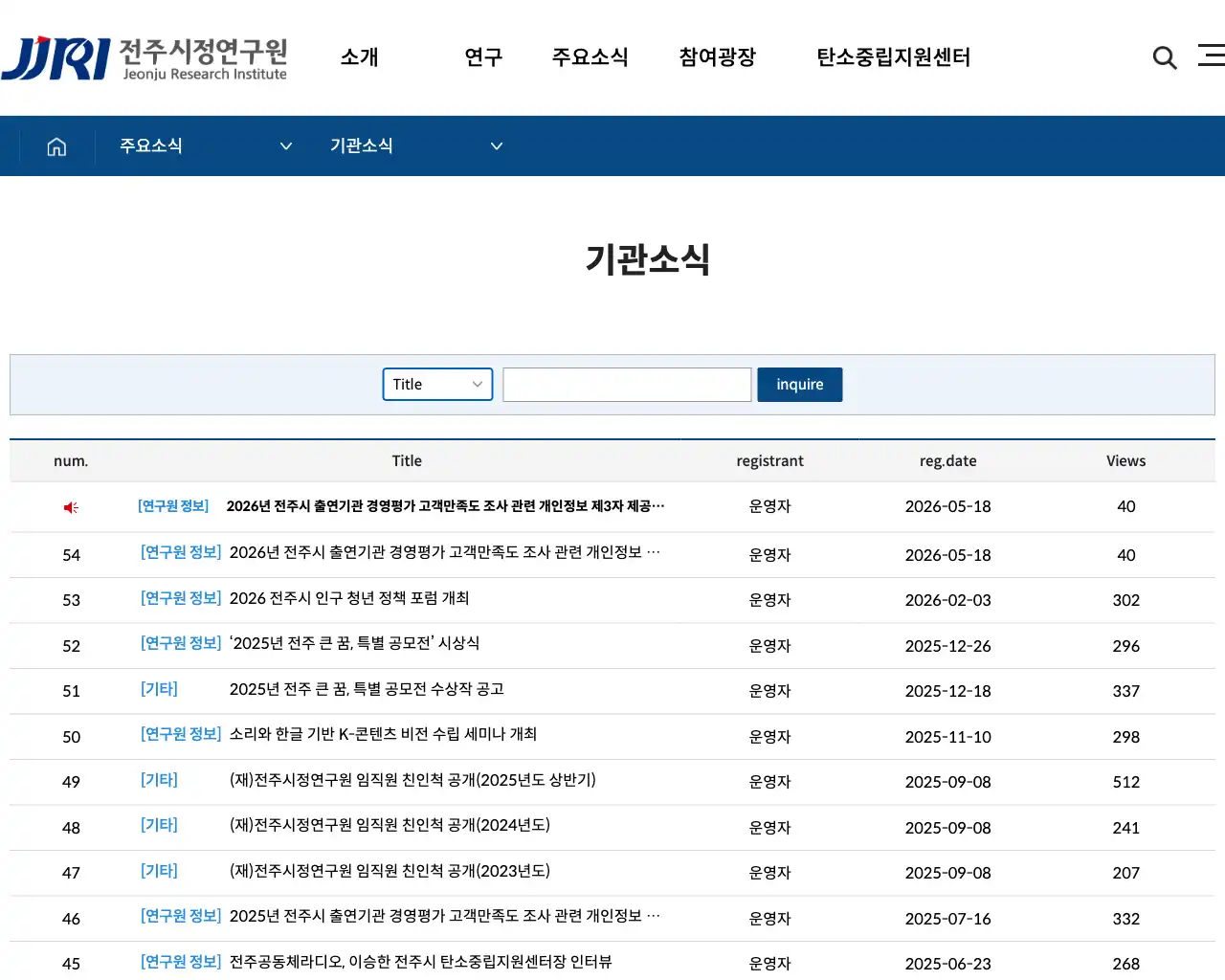Click the Title column header
Screen dimensions: 1225x980
pyautogui.click(x=407, y=461)
